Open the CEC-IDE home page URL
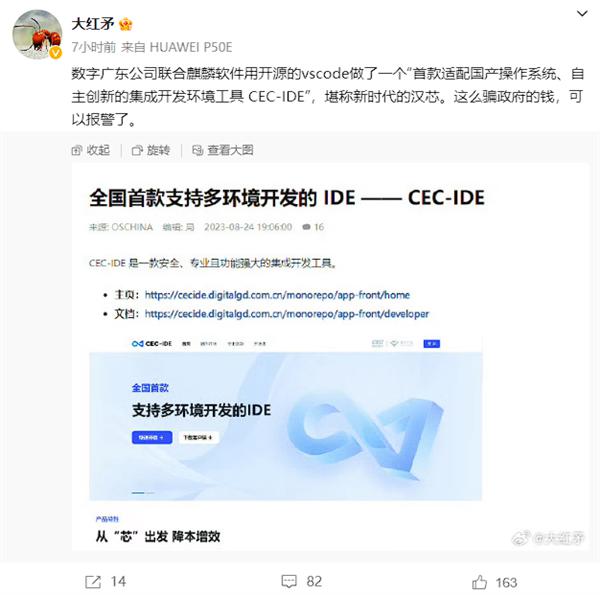The width and height of the screenshot is (600, 595). pyautogui.click(x=277, y=295)
